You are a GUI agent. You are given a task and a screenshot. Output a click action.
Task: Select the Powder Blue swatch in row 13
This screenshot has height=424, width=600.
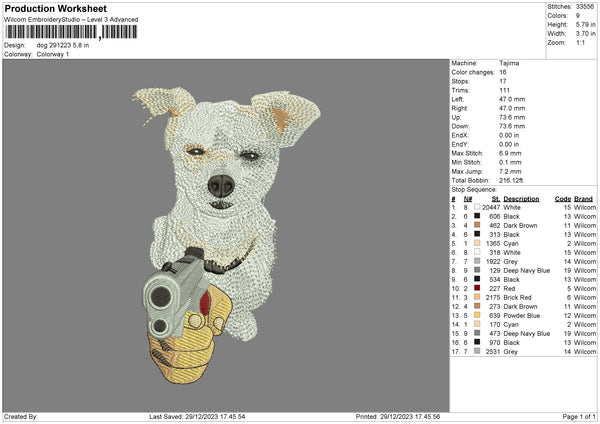point(477,315)
